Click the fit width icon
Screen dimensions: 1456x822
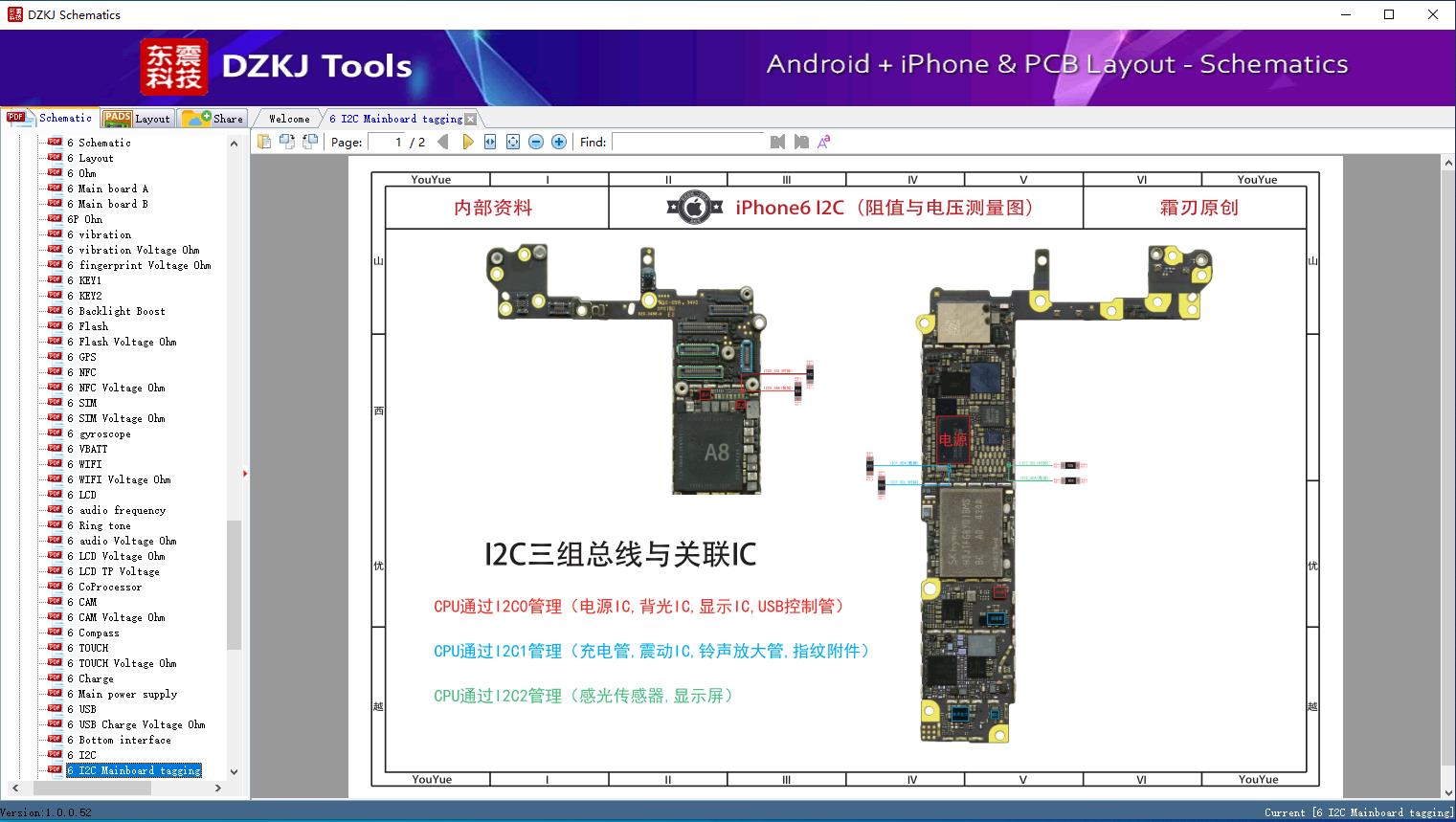coord(490,142)
